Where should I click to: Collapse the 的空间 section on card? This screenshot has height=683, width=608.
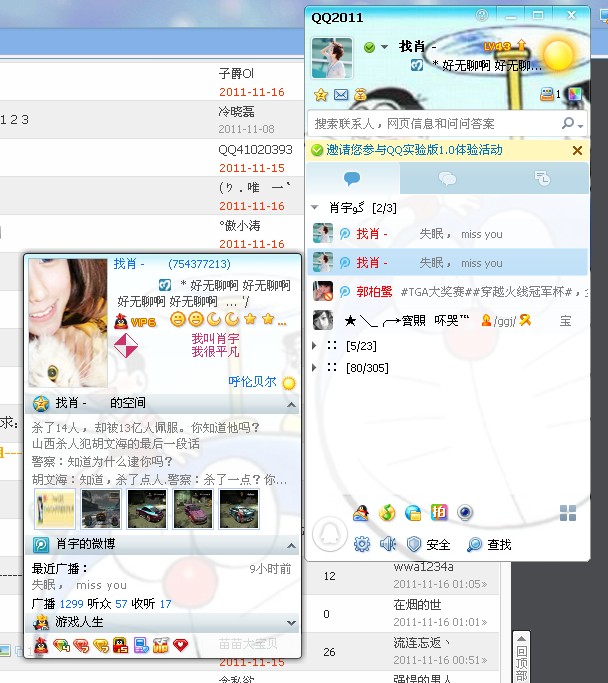click(x=291, y=405)
